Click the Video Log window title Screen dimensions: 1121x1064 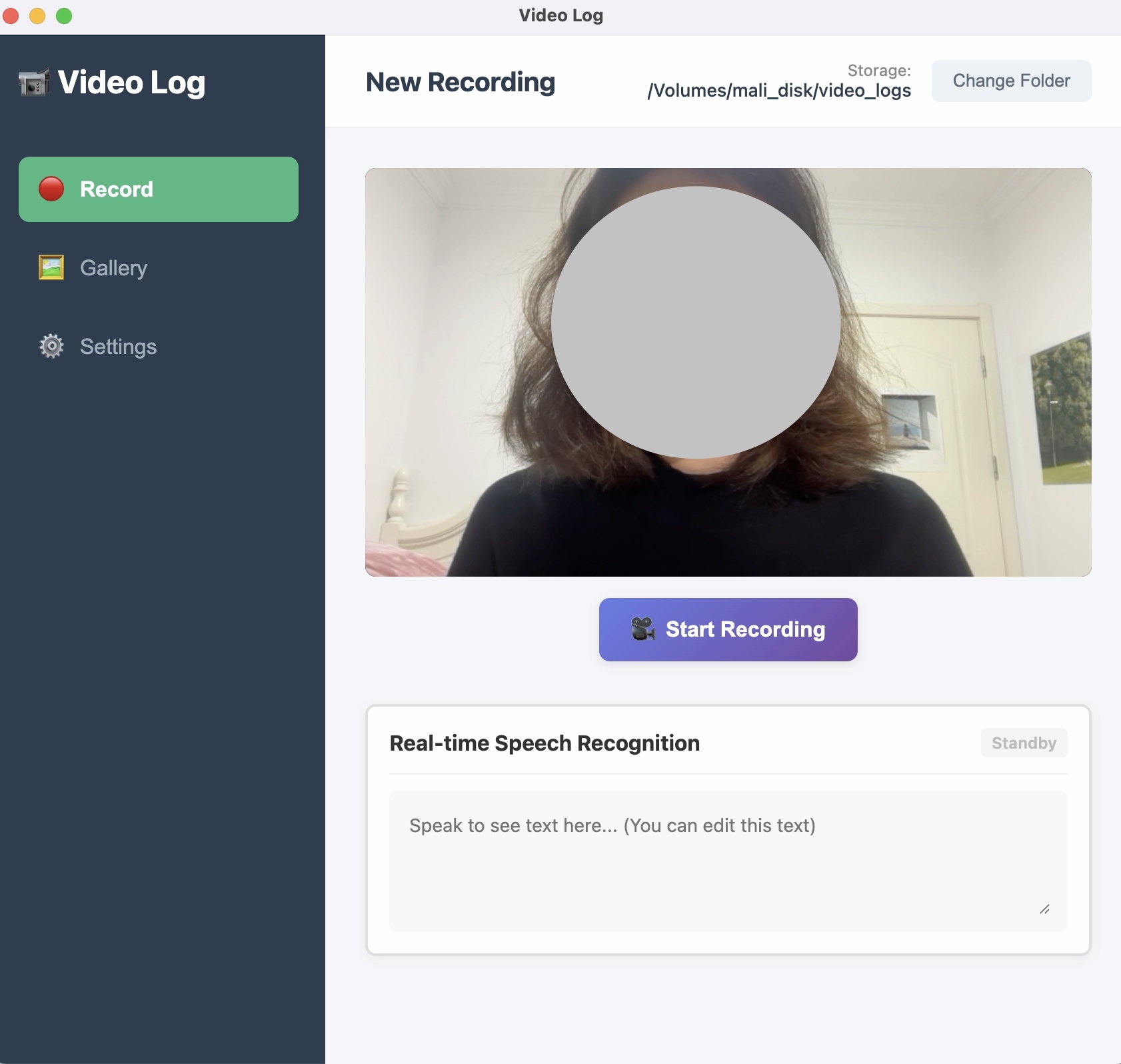point(560,15)
